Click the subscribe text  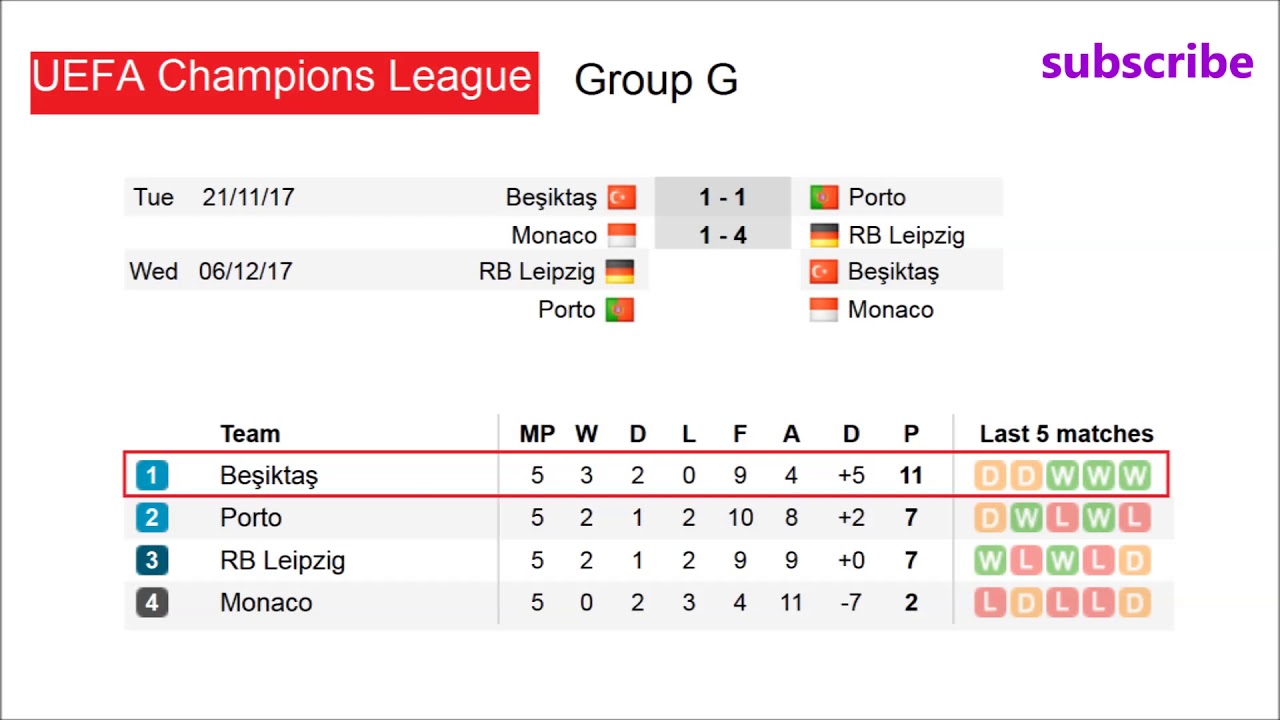[1147, 63]
